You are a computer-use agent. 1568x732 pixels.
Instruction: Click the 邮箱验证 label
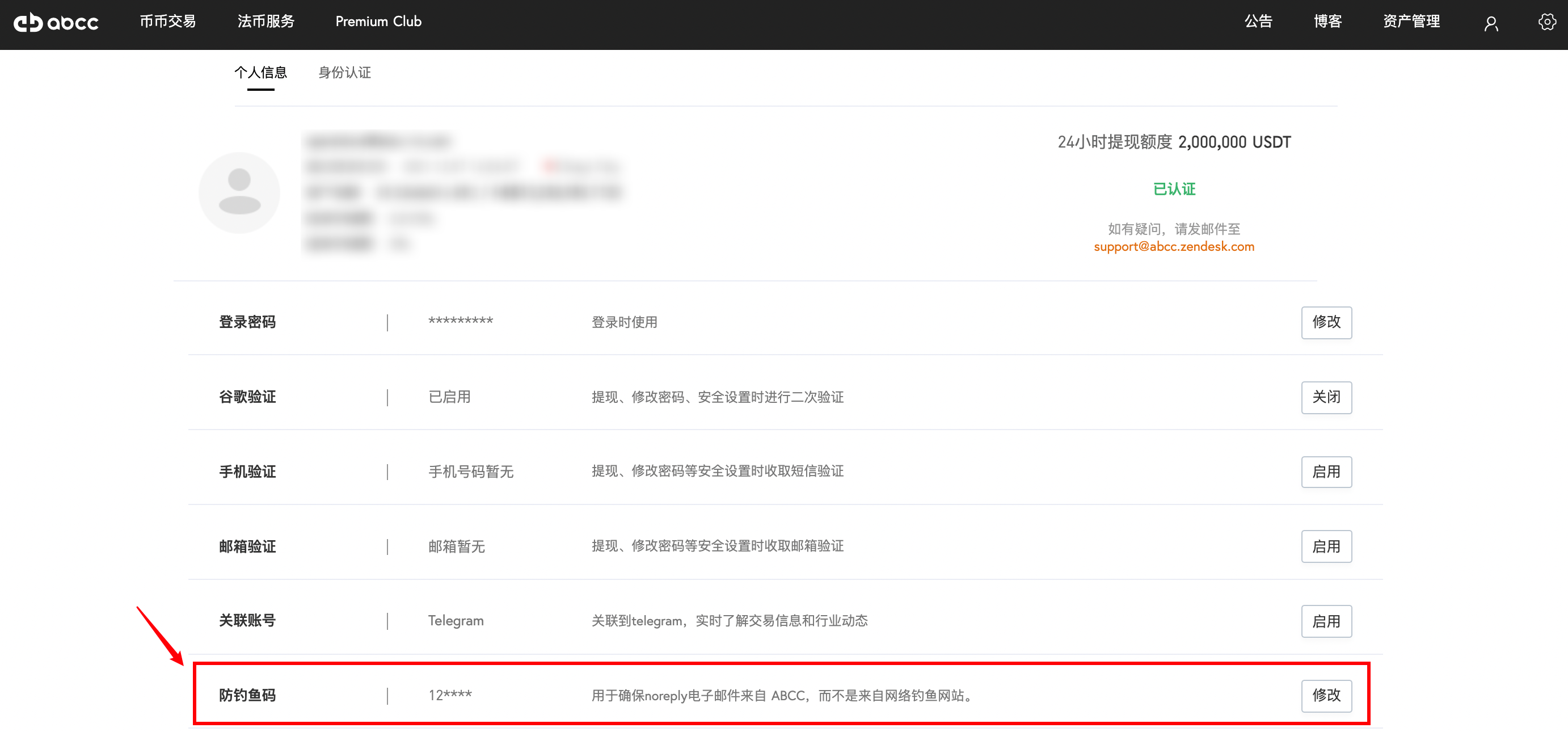tap(247, 547)
